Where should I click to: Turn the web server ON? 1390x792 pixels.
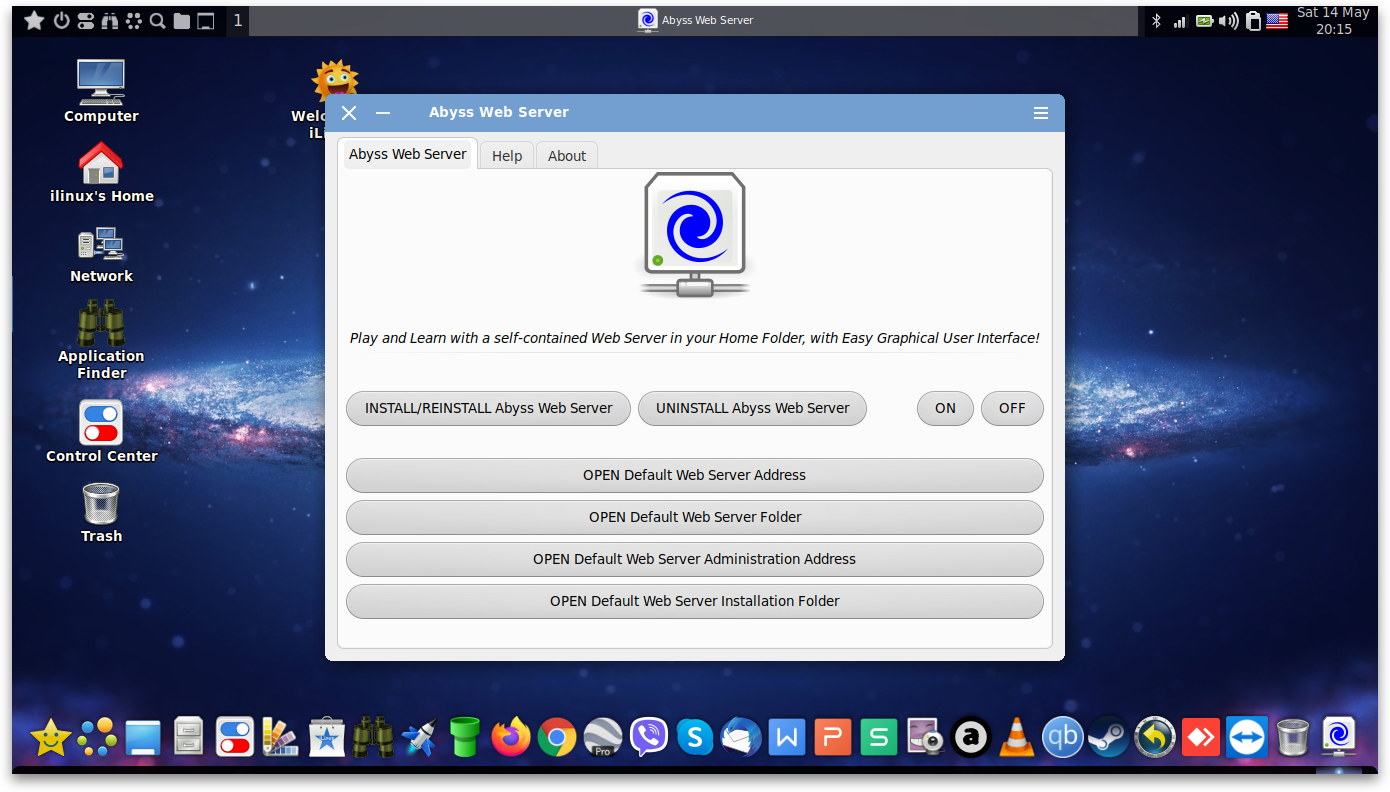946,408
